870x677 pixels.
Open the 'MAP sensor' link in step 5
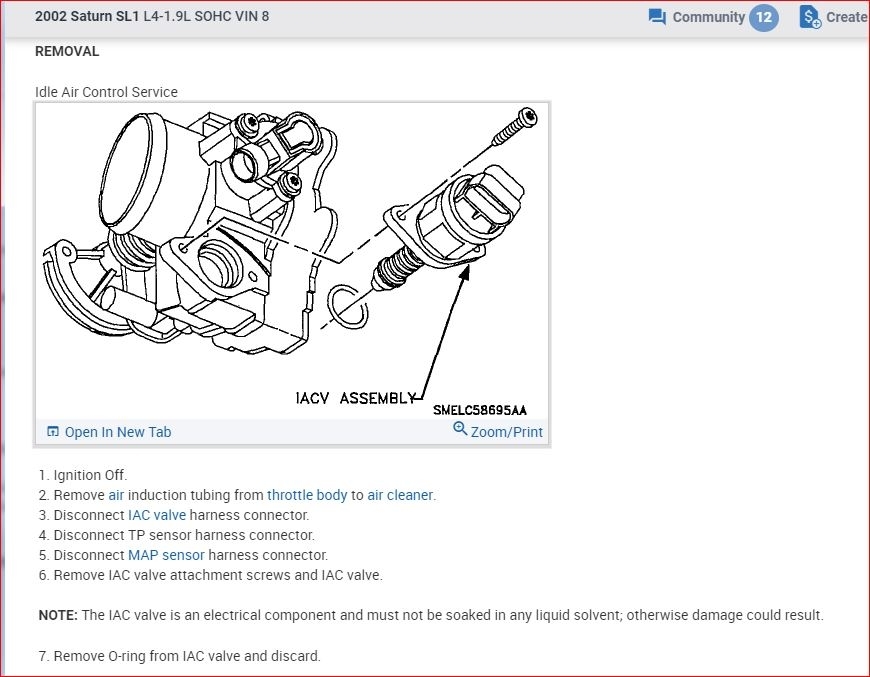point(166,555)
